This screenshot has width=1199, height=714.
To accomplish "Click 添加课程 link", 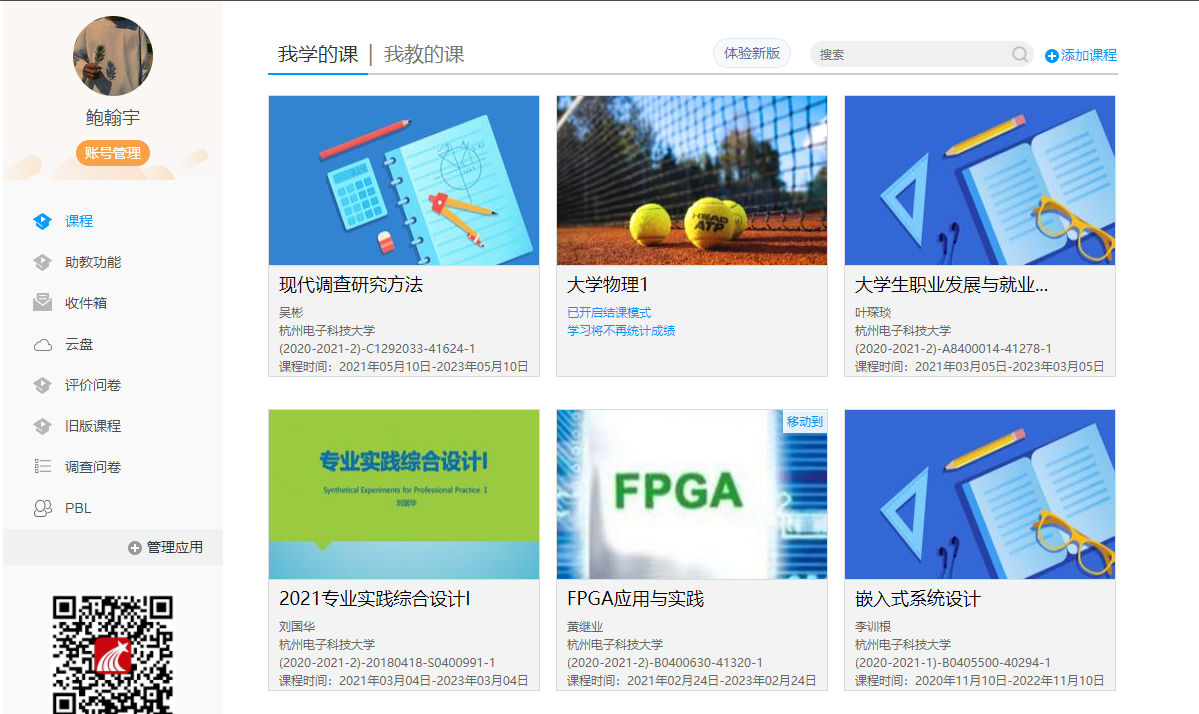I will coord(1081,55).
